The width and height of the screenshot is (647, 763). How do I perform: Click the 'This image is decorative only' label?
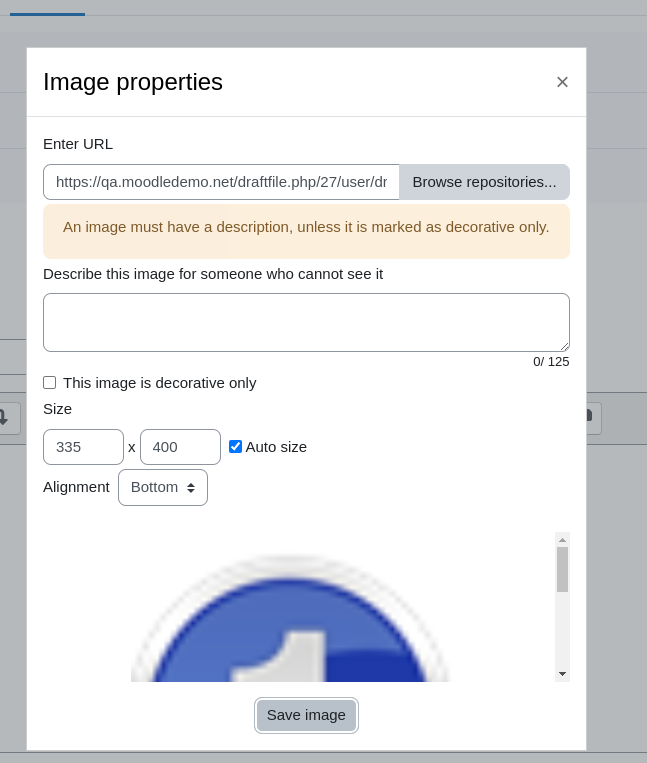click(x=160, y=383)
